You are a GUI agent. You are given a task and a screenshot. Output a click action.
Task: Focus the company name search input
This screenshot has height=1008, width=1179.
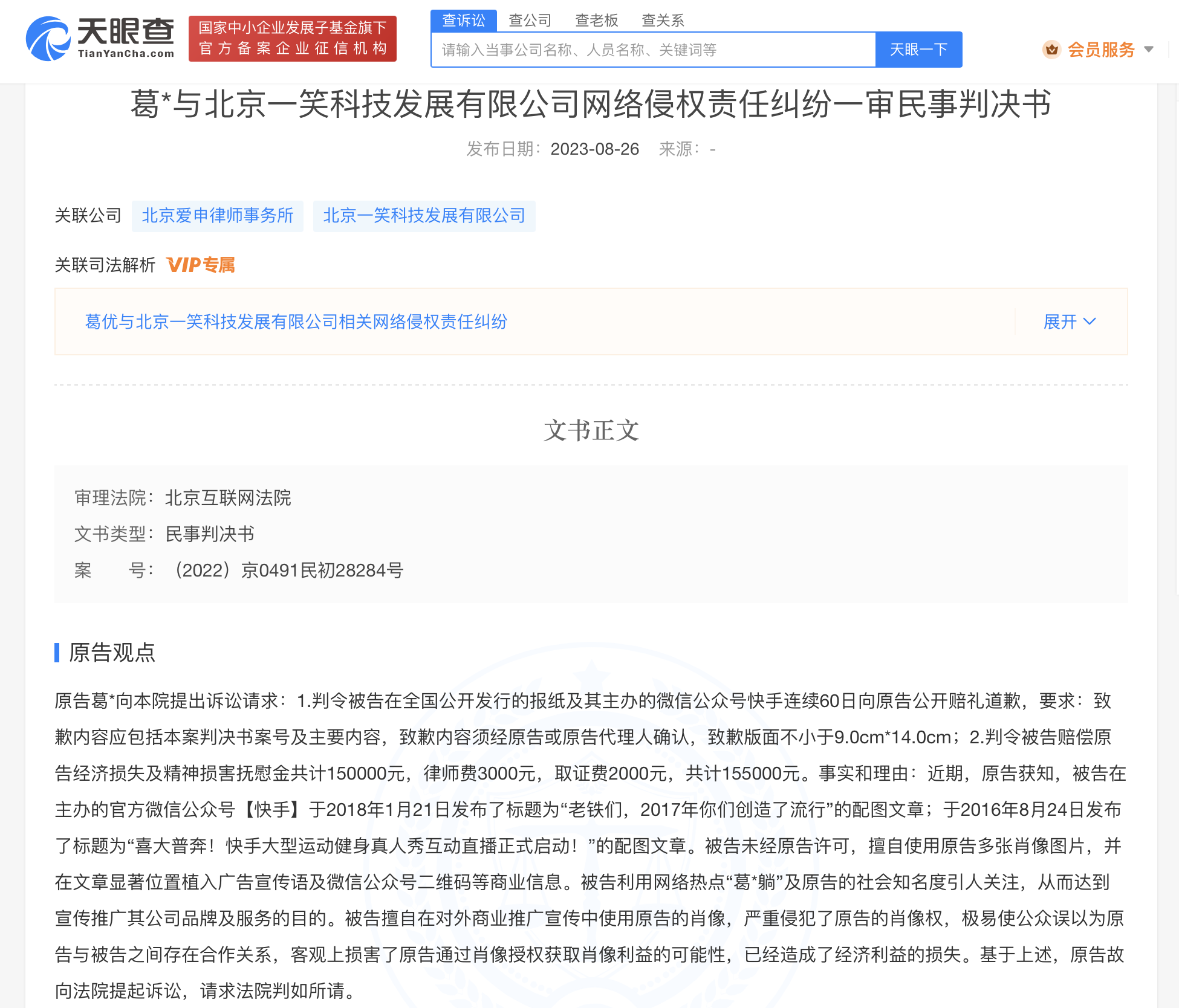pos(653,50)
